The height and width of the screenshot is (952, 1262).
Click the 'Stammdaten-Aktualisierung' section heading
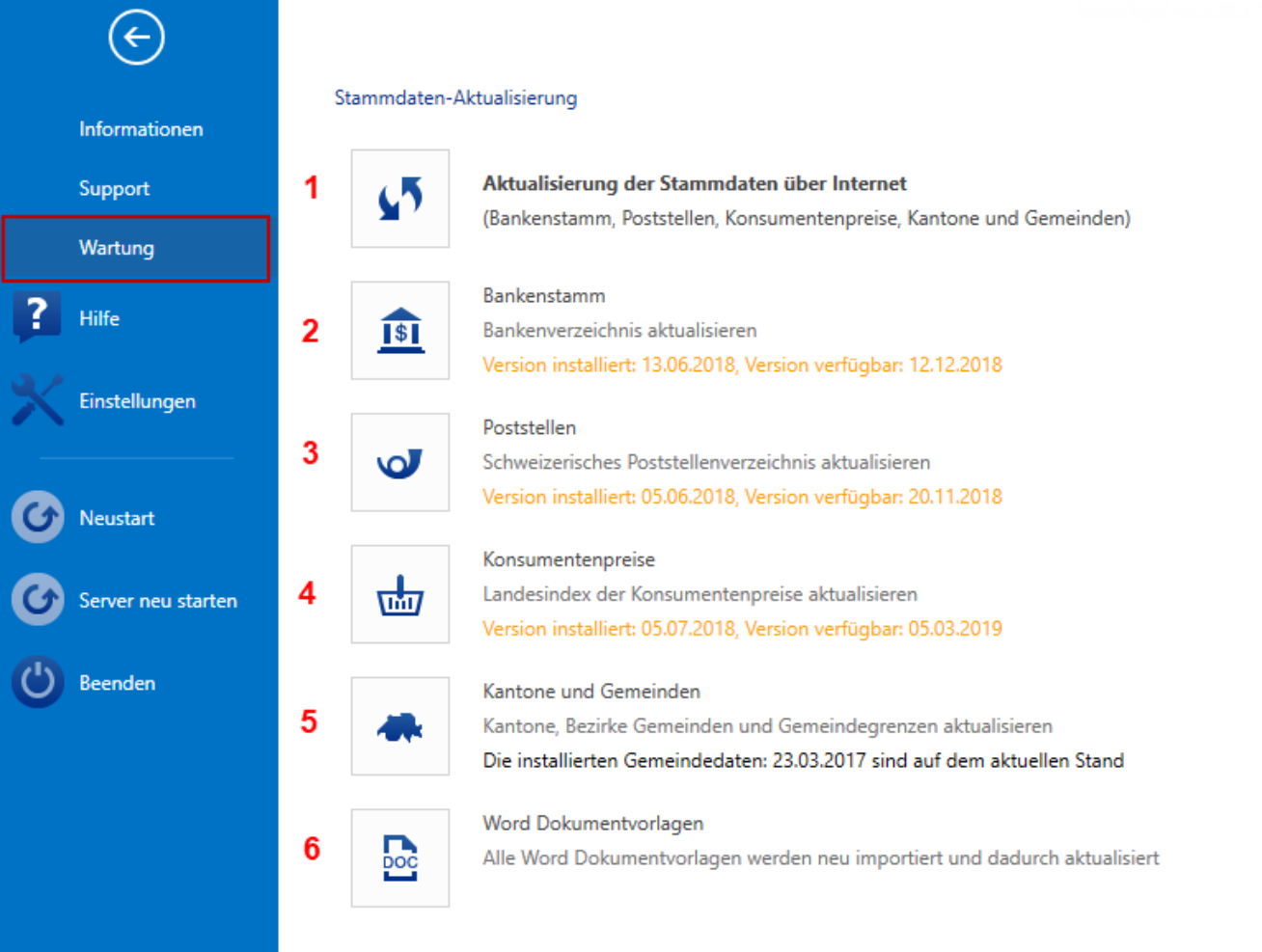[456, 98]
